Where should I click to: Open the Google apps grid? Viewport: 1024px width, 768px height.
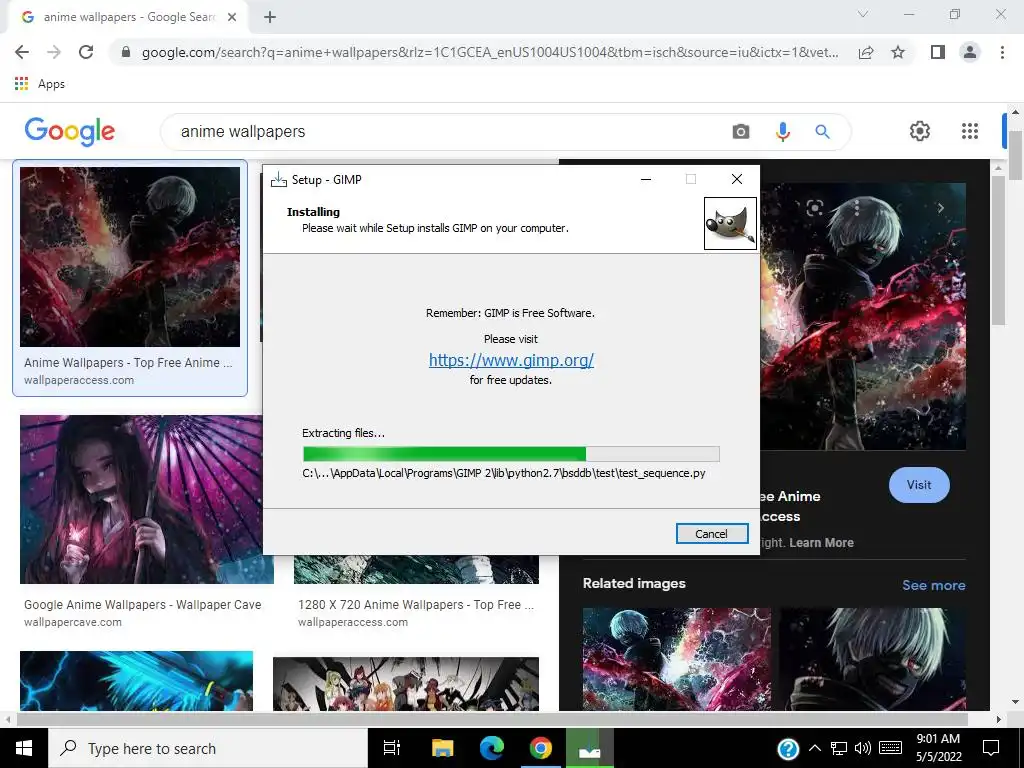point(970,131)
